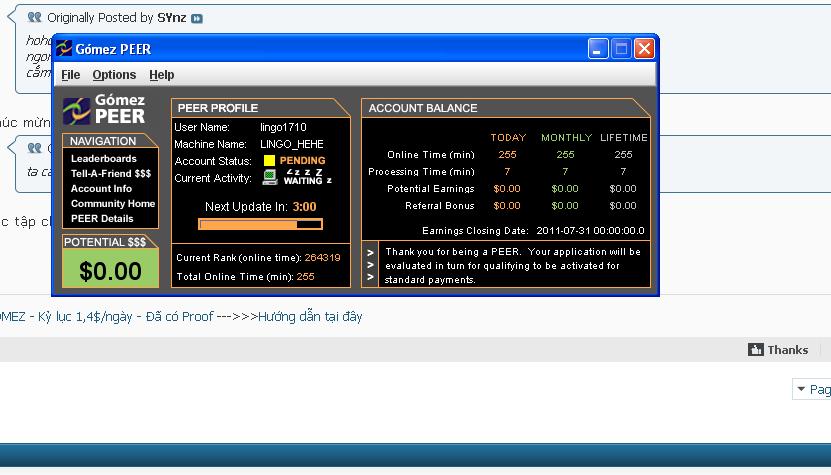Open the page dropdown arrow in forum

(x=801, y=389)
